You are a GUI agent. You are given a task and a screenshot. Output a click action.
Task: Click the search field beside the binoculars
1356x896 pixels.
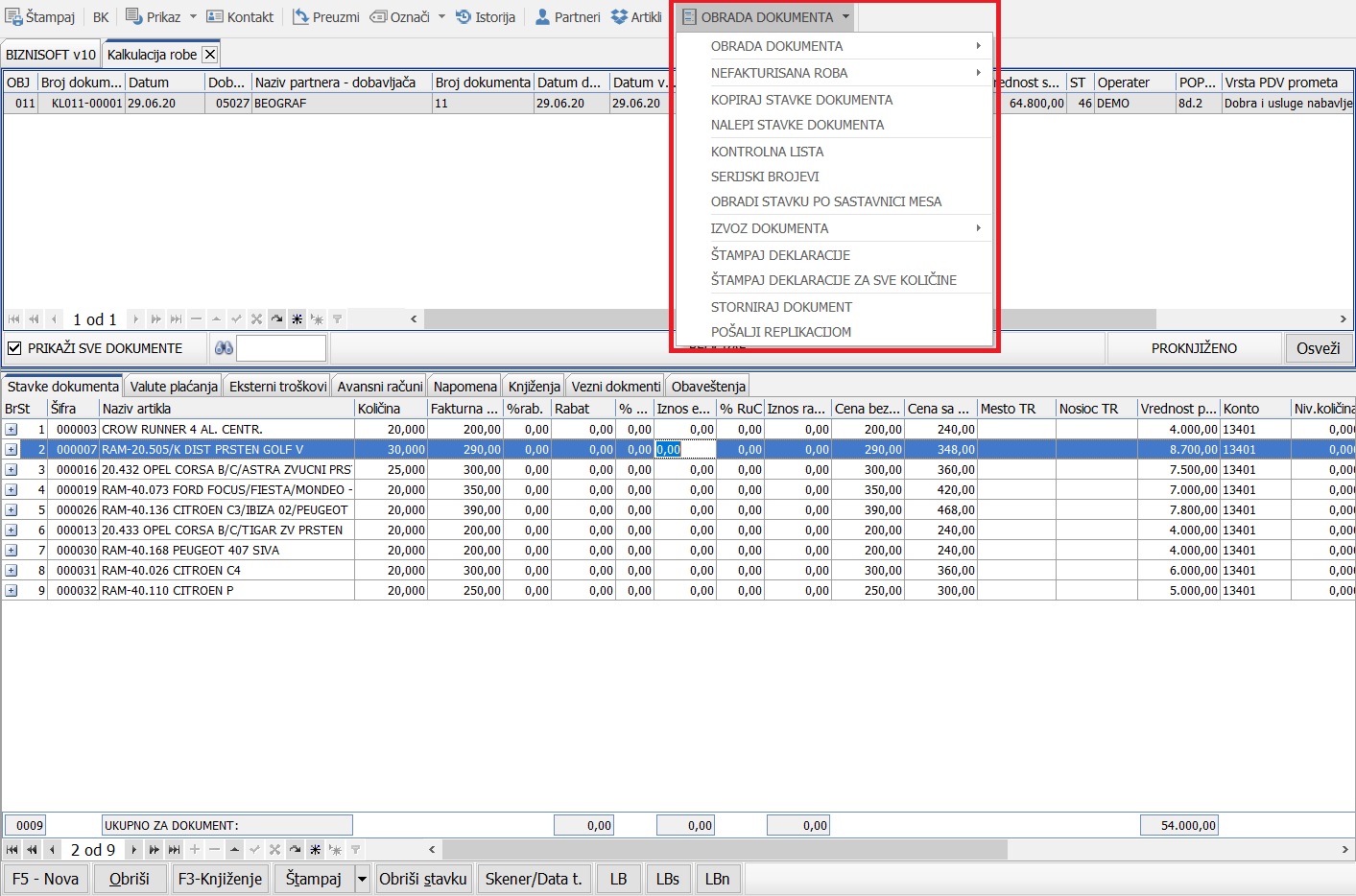(x=281, y=348)
